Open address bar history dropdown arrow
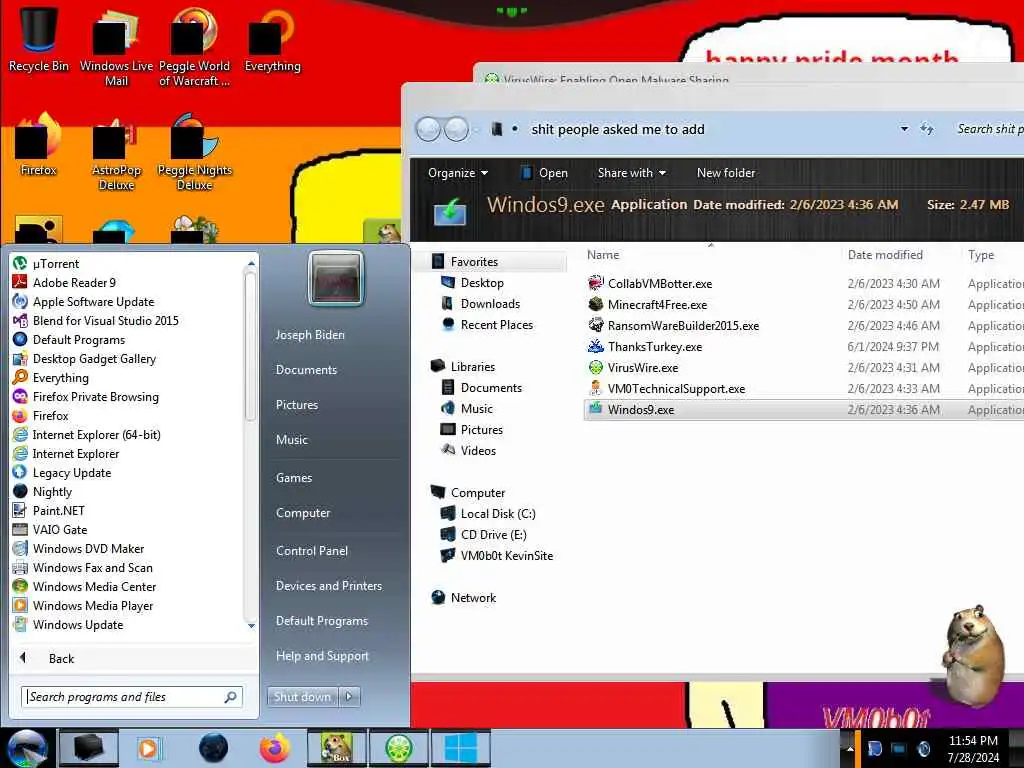The height and width of the screenshot is (768, 1024). pos(904,129)
